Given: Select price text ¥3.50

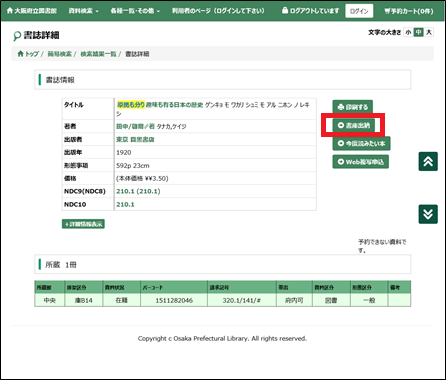Looking at the screenshot, I should (142, 178).
